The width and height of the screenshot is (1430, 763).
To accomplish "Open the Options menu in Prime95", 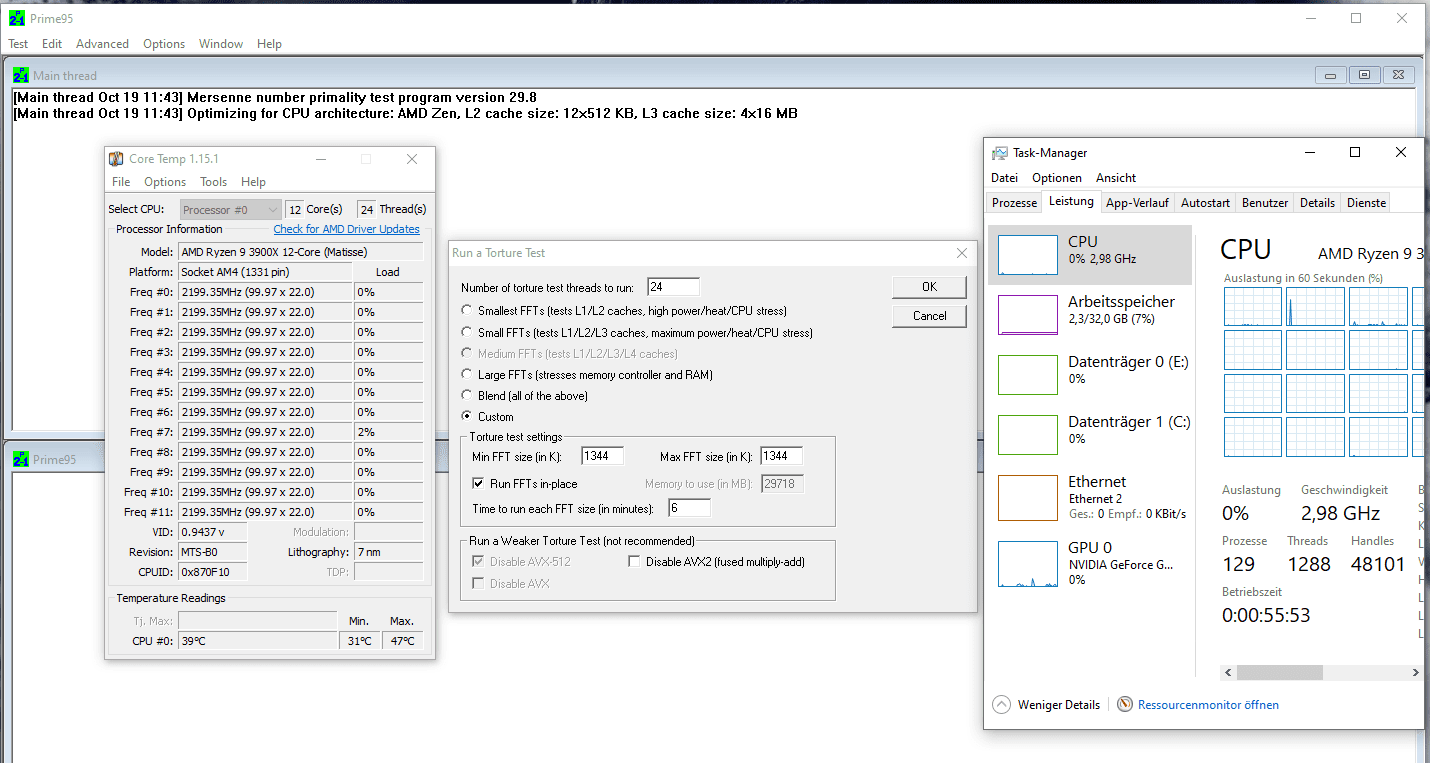I will coord(164,44).
